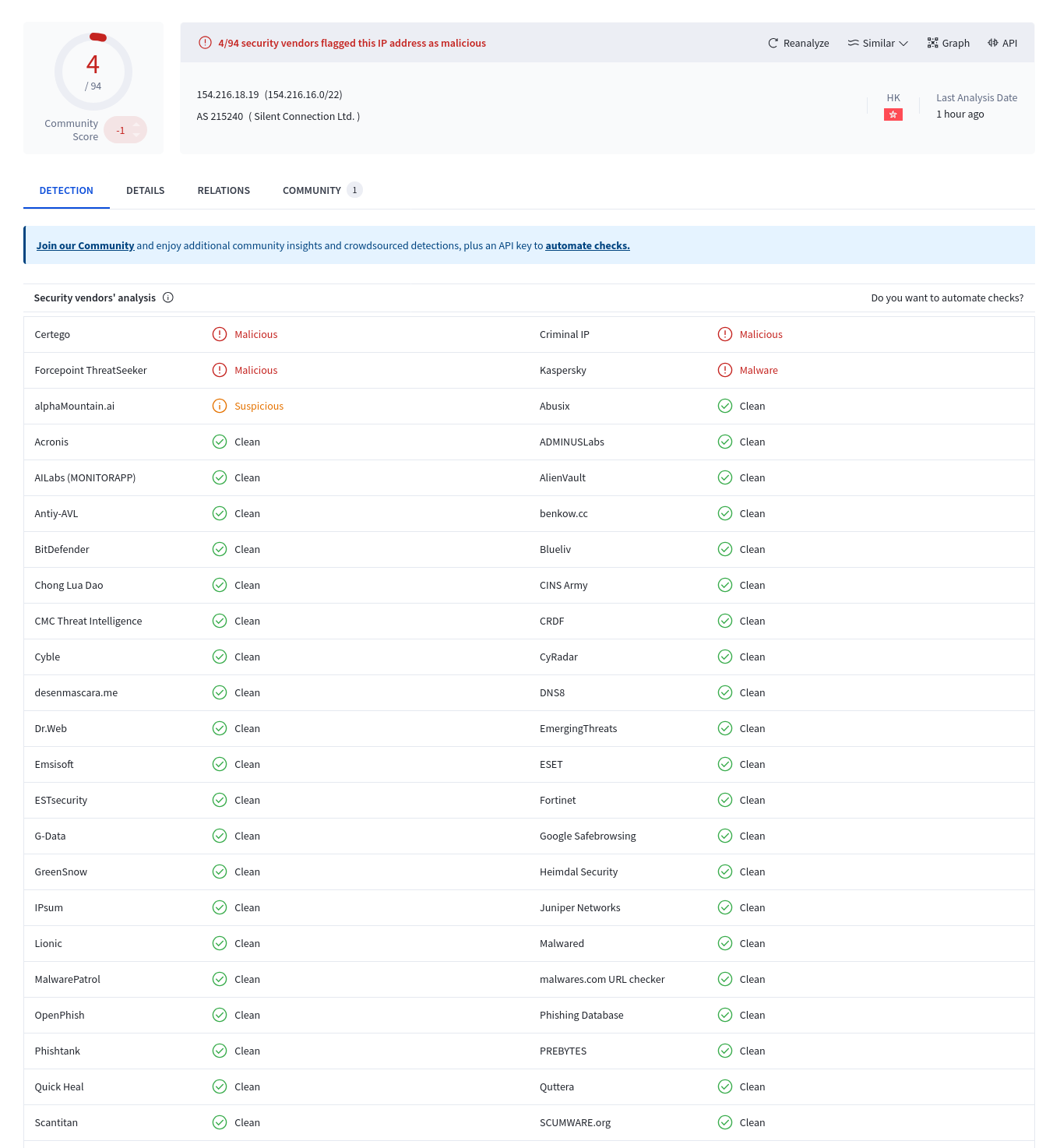Screen dimensions: 1046x1148
Task: Click the Reanalyze refresh icon
Action: pos(773,43)
